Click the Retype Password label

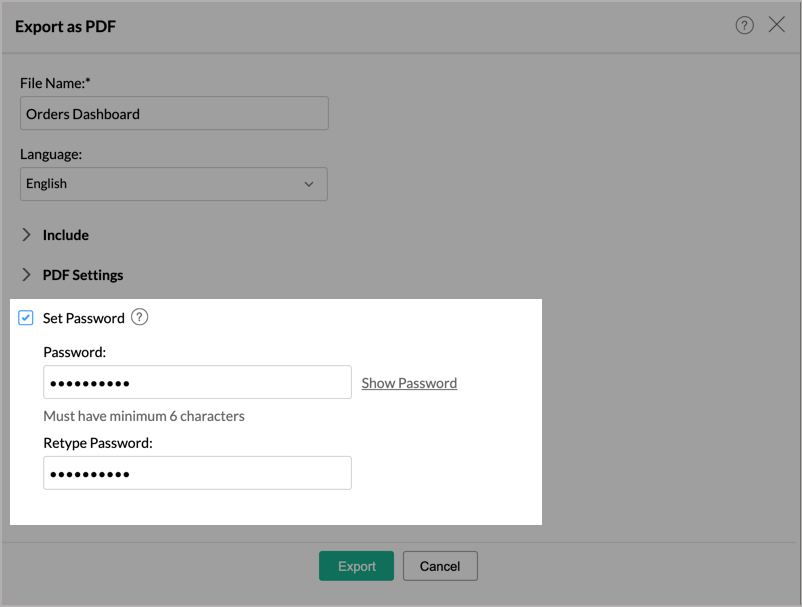click(x=98, y=442)
